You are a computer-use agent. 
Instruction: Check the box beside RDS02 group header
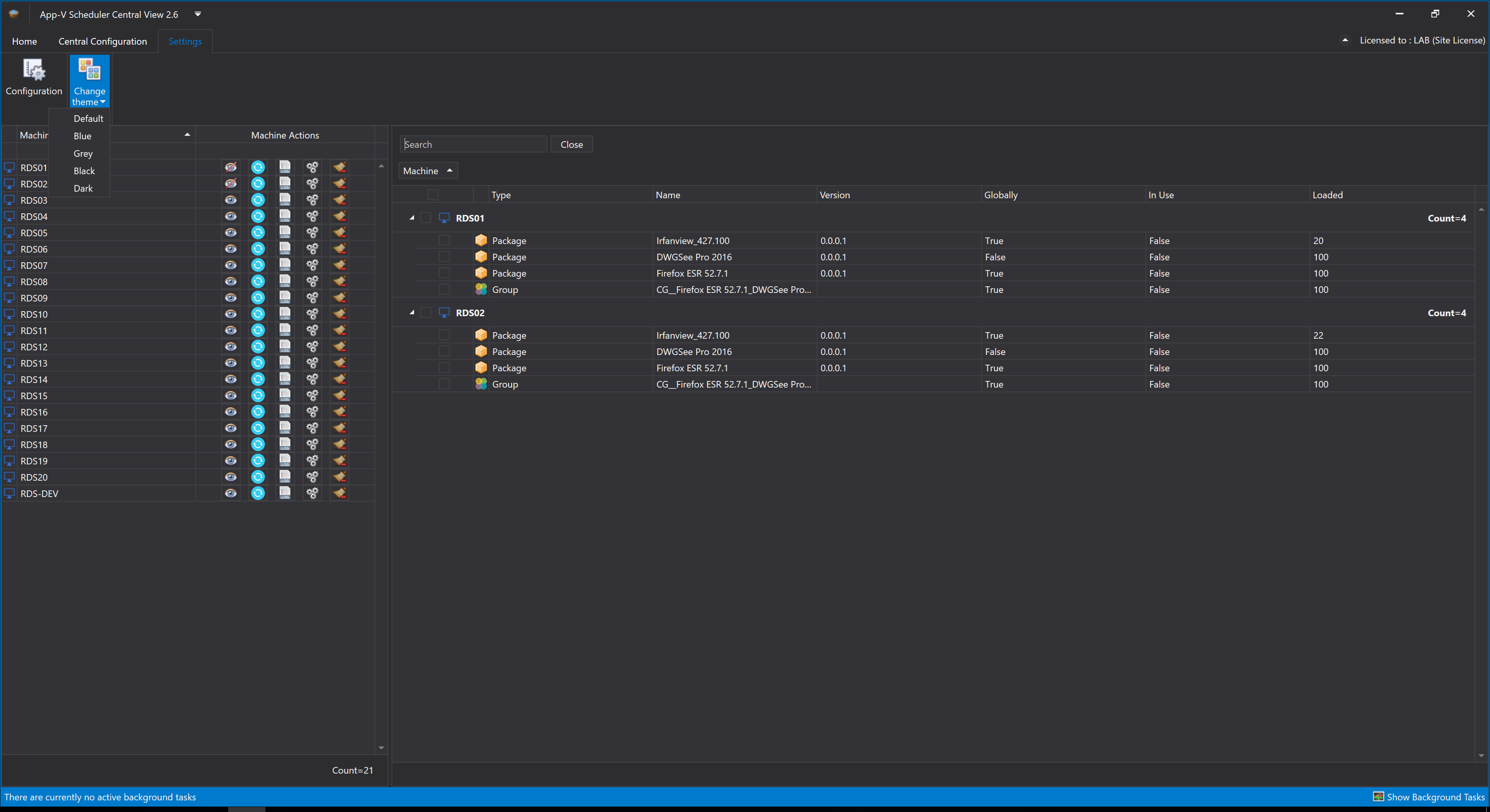[426, 313]
